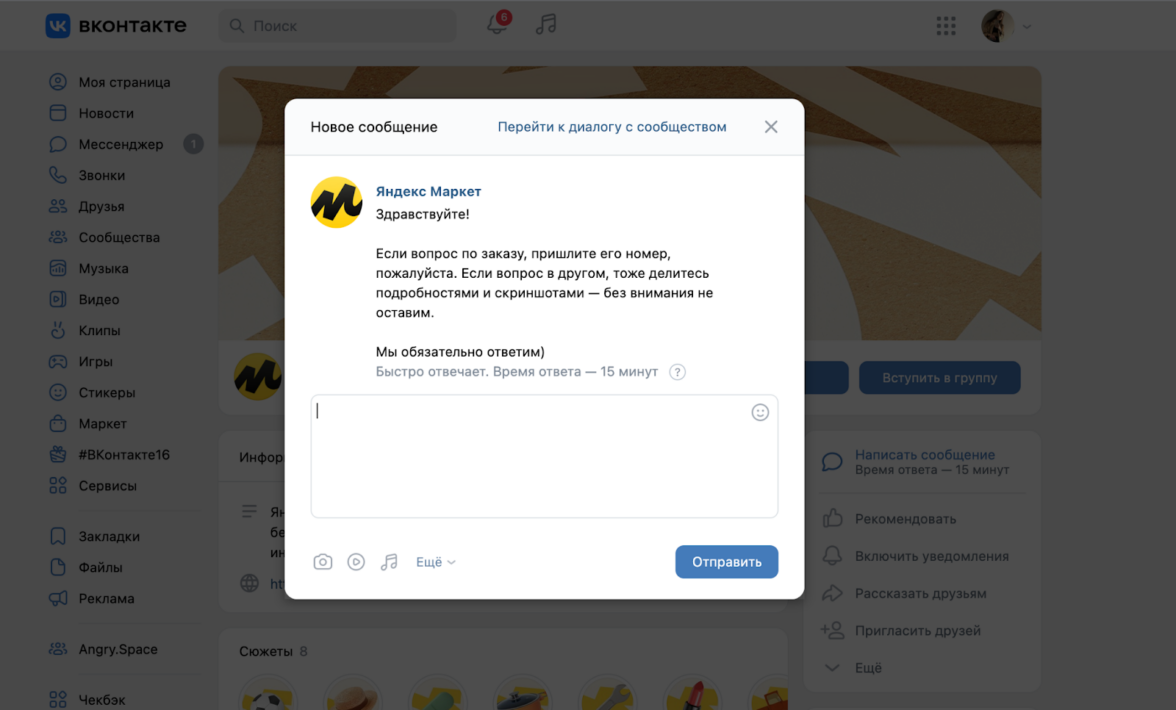1176x710 pixels.
Task: Expand the Ещё attachments dropdown
Action: point(436,562)
